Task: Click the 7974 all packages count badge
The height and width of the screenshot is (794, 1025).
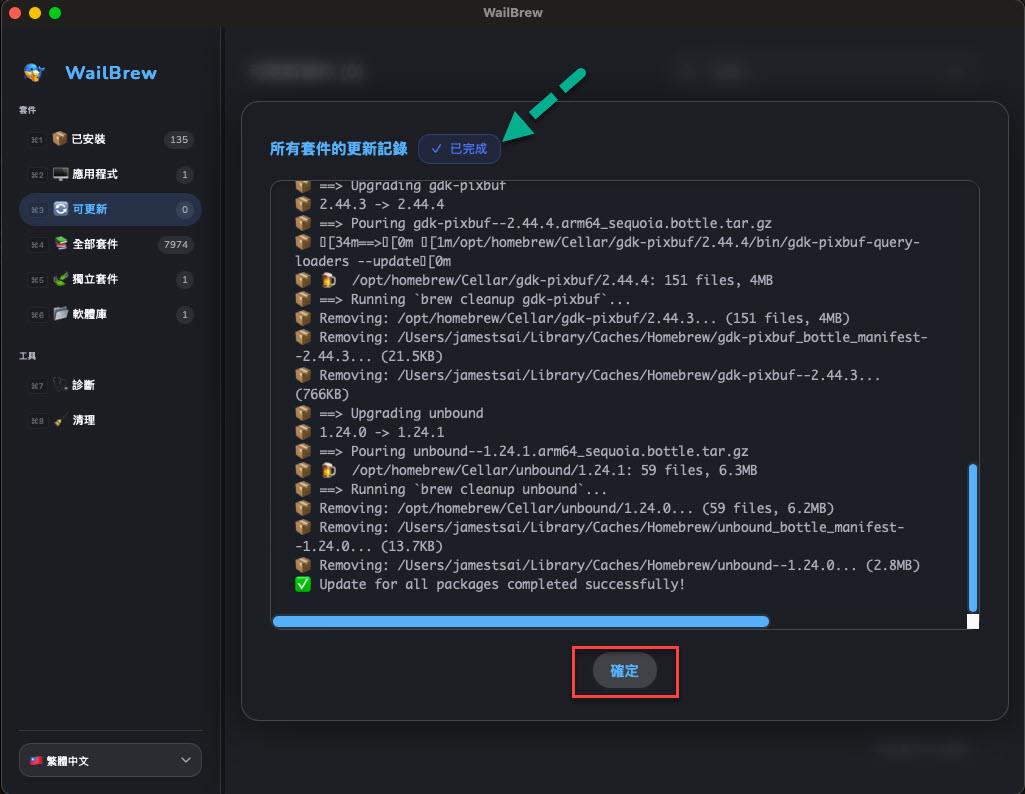Action: (x=176, y=245)
